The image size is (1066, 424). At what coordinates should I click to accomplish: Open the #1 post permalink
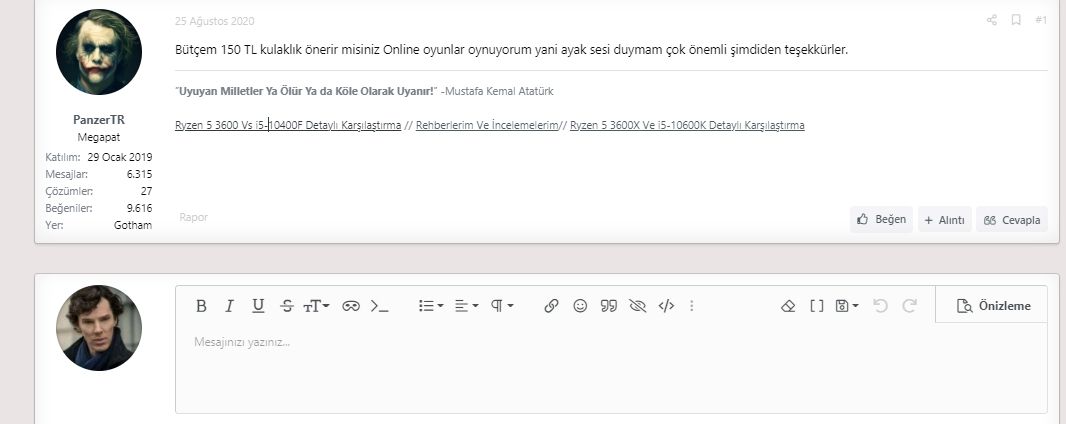click(x=1041, y=20)
